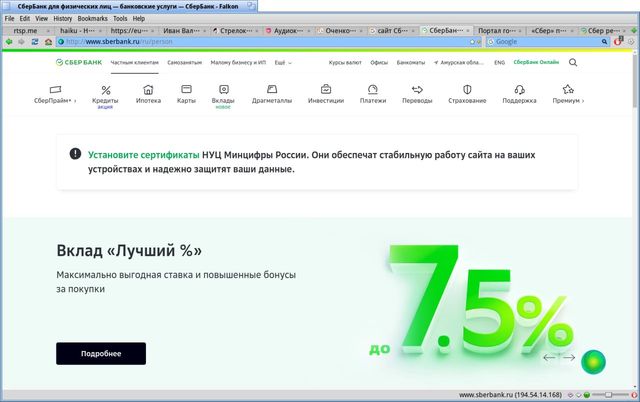Open the Карты card icon
This screenshot has width=640, height=402.
[x=186, y=89]
